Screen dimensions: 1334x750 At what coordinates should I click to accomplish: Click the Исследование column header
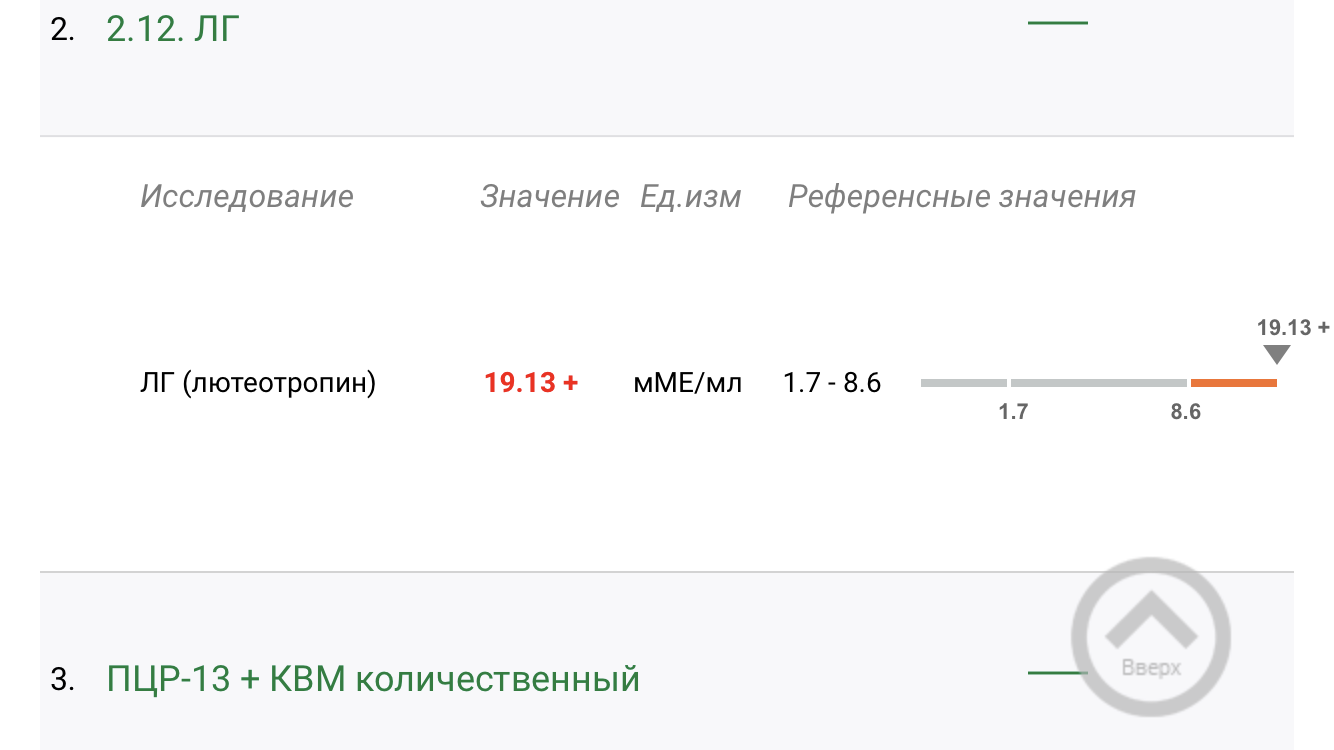[246, 196]
